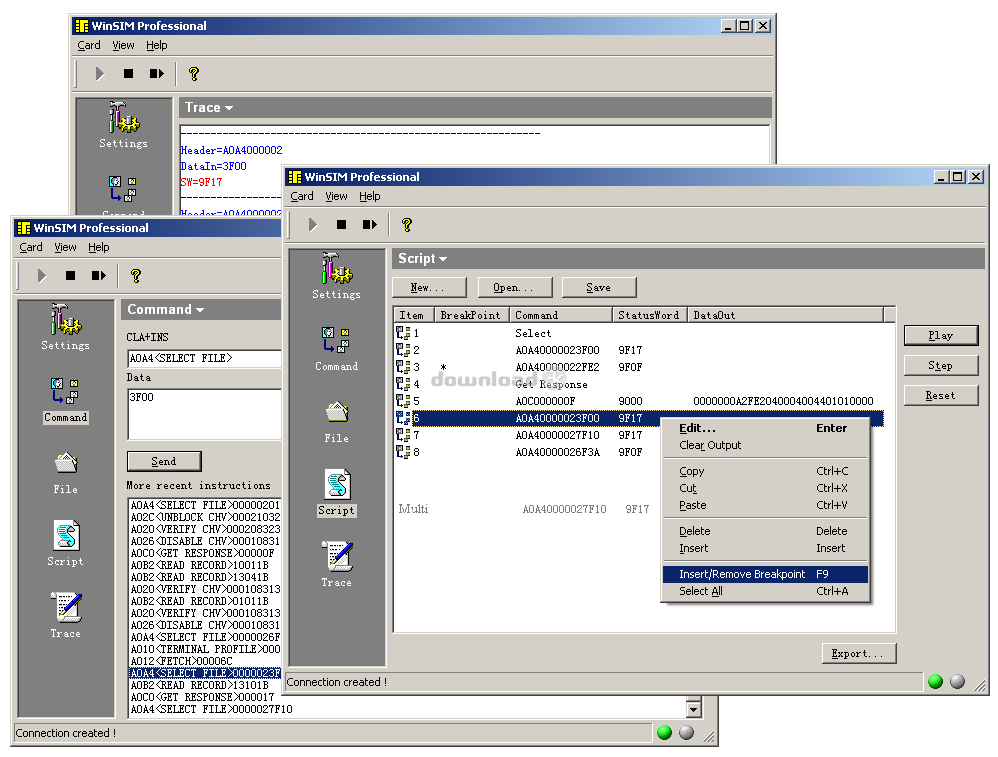Expand the Trace panel dropdown header

coord(209,108)
